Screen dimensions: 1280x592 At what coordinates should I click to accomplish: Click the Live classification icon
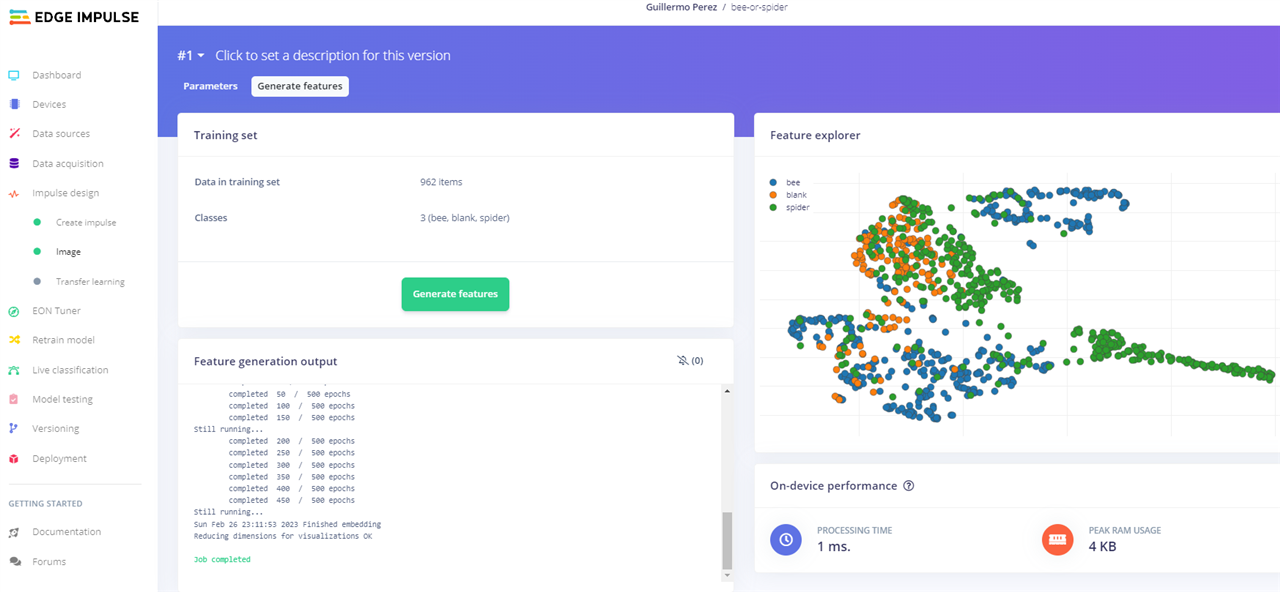pyautogui.click(x=14, y=370)
